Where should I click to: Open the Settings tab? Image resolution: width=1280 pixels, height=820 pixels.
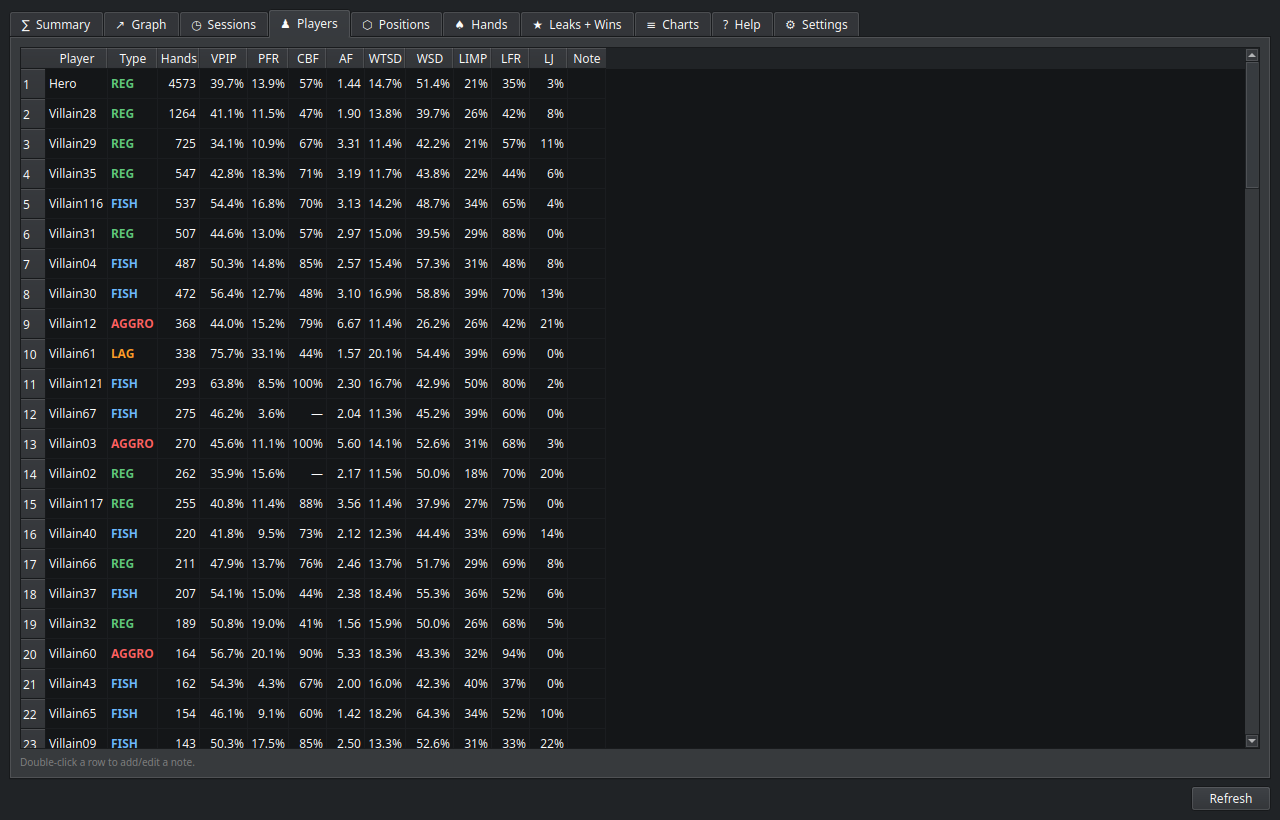point(816,24)
